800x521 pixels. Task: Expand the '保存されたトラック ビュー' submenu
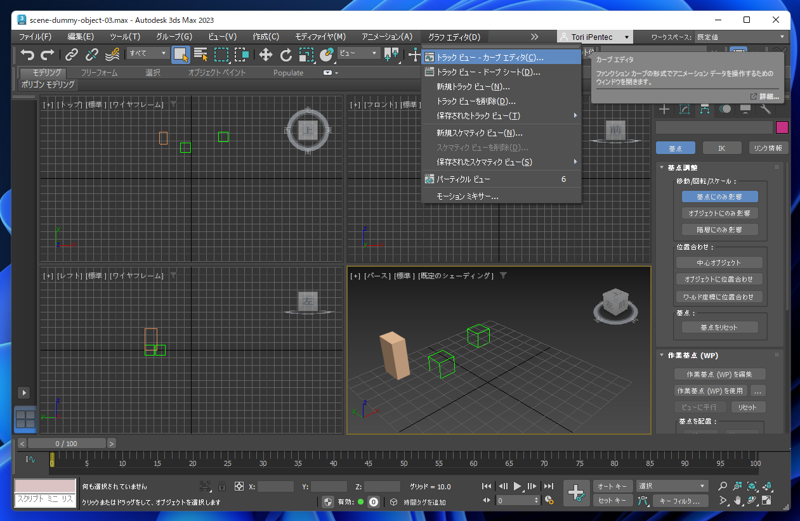point(502,116)
